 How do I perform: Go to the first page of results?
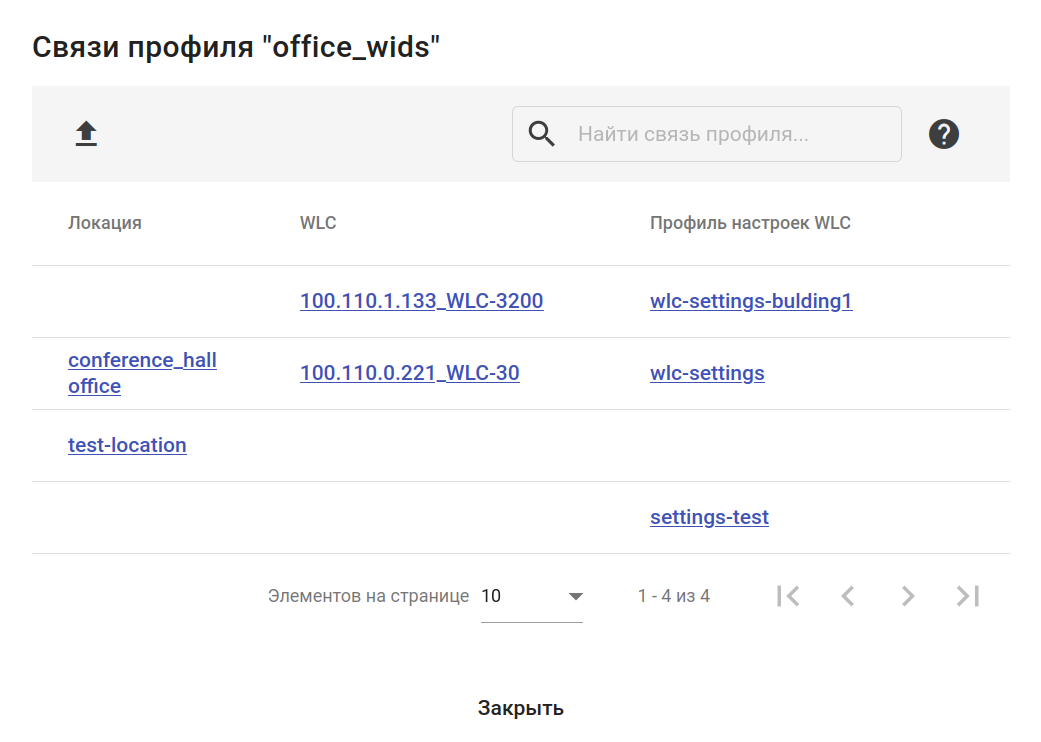788,596
